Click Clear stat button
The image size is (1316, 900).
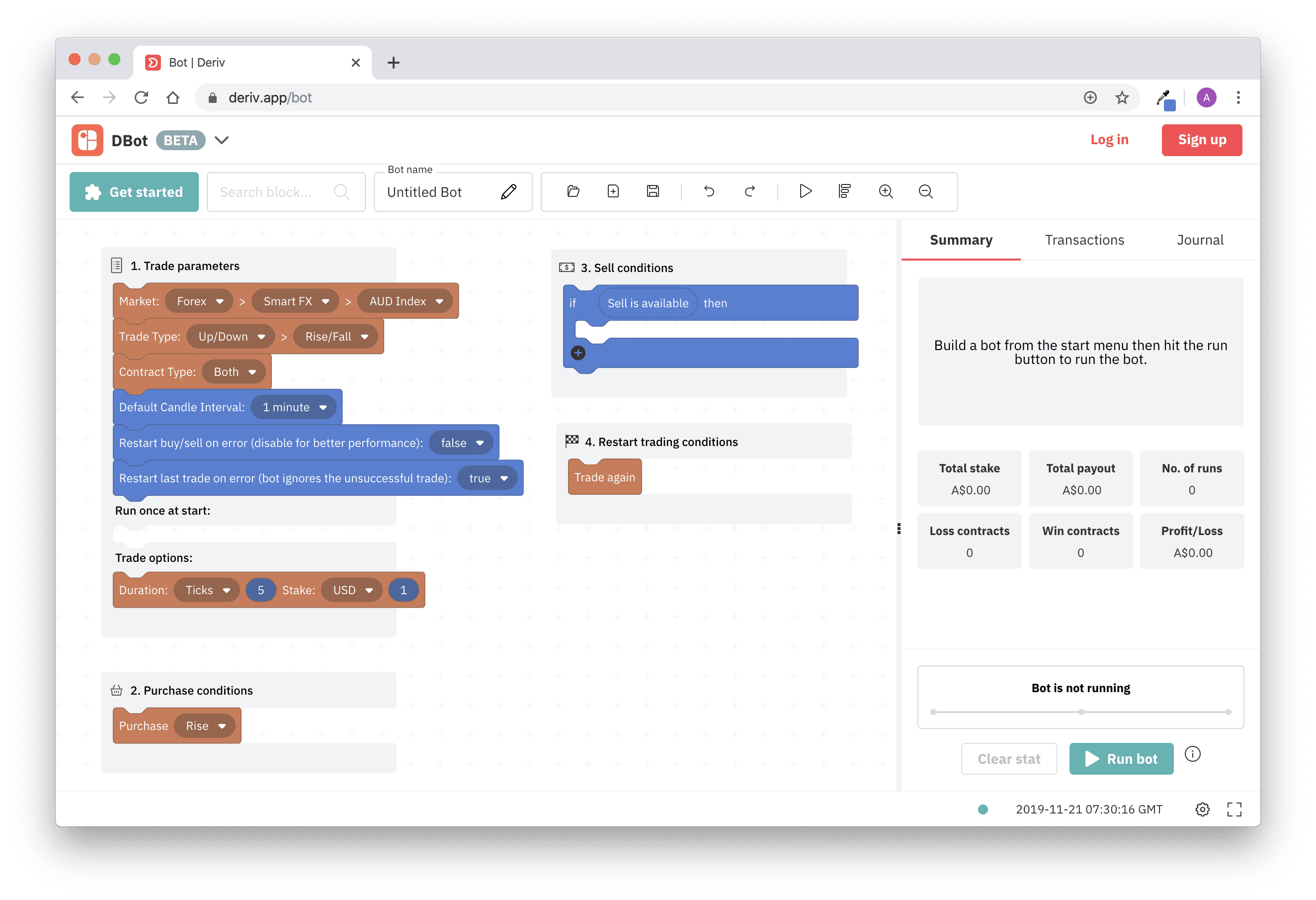click(x=1009, y=758)
